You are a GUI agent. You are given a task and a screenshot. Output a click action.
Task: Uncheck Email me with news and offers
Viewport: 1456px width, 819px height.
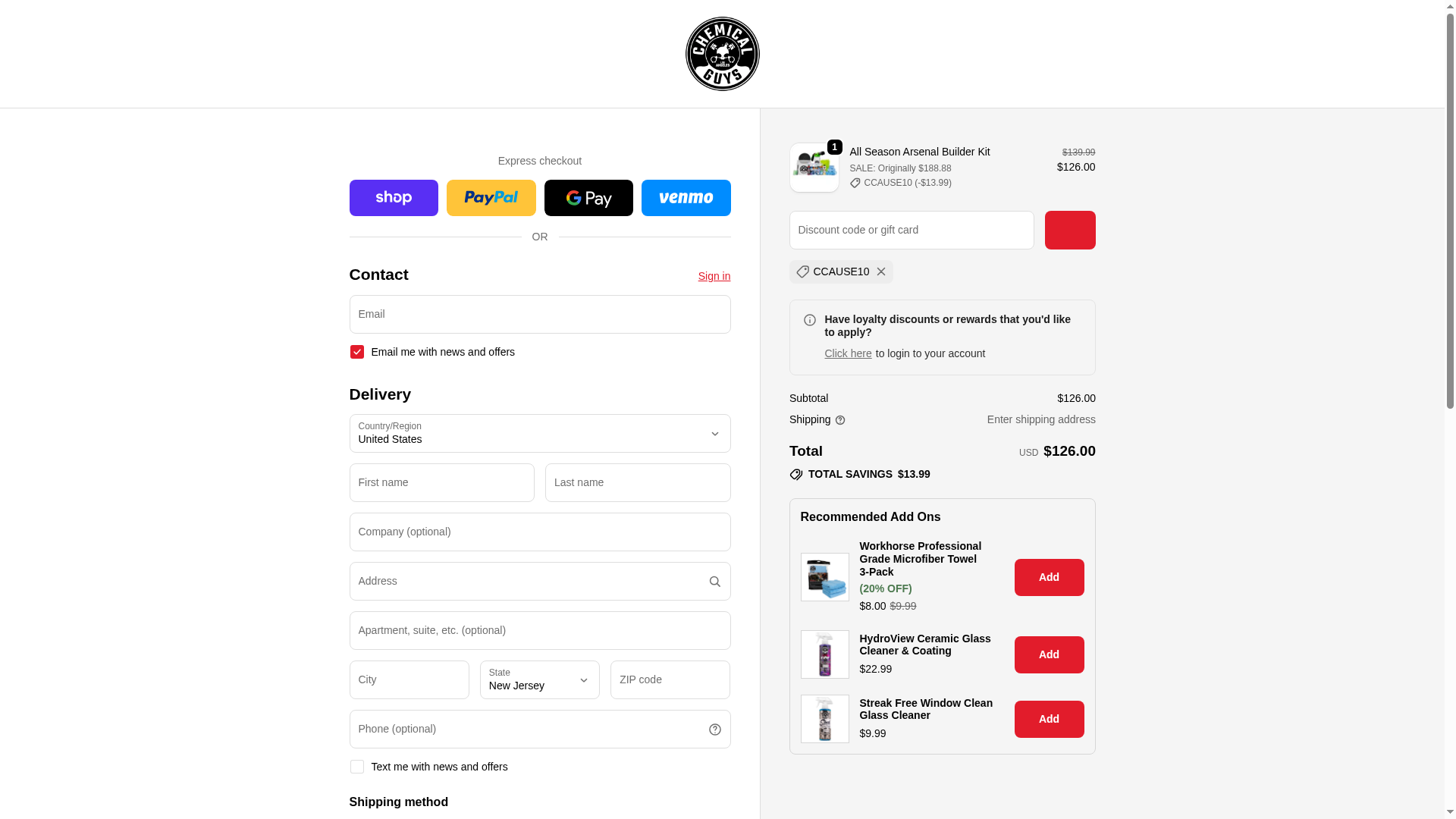pyautogui.click(x=357, y=352)
